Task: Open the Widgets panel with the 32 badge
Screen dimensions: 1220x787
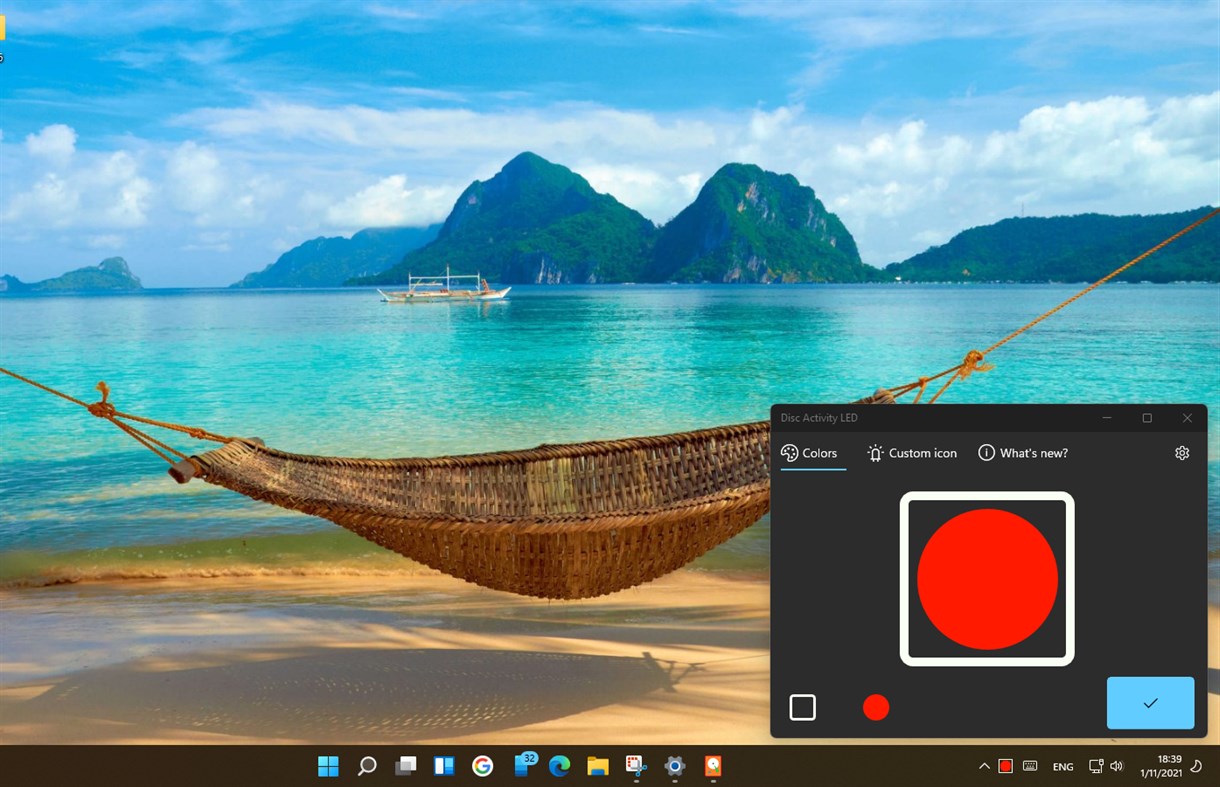Action: pyautogui.click(x=522, y=767)
